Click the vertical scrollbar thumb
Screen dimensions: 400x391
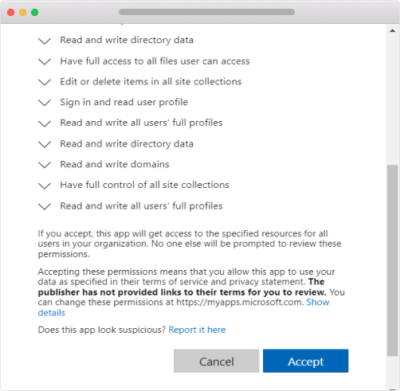(x=392, y=260)
